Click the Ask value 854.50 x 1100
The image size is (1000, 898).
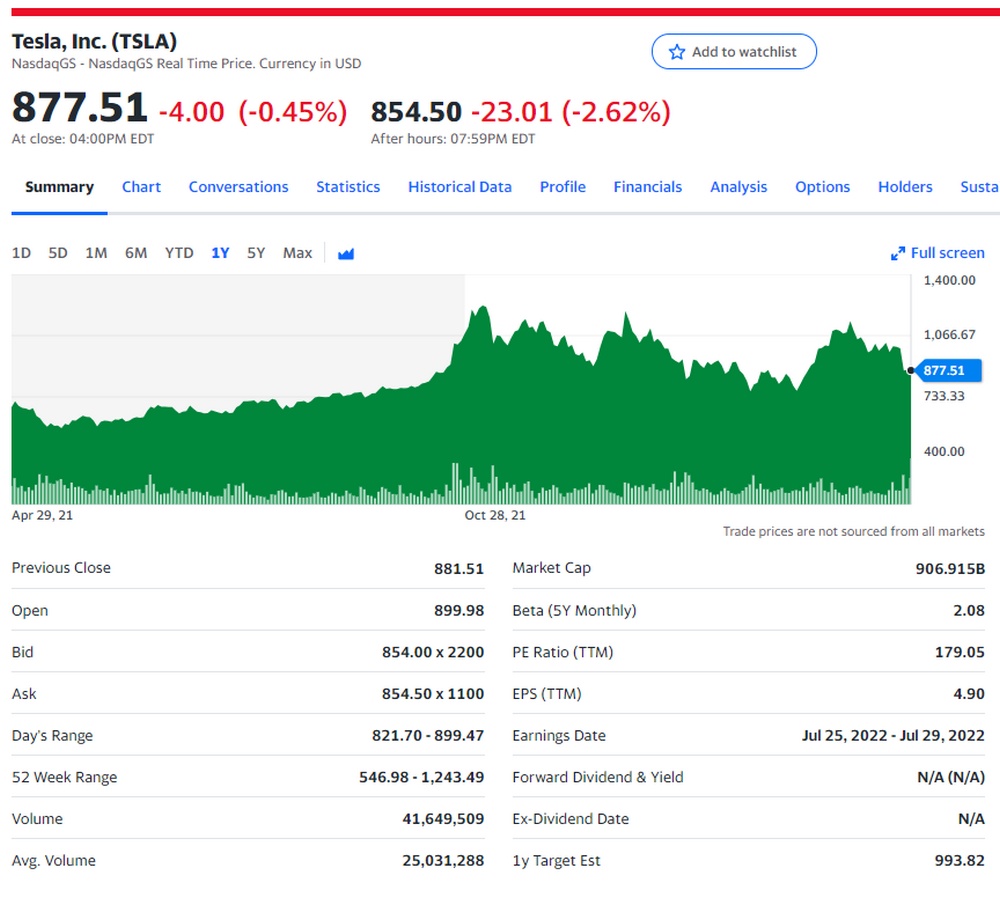[x=433, y=694]
